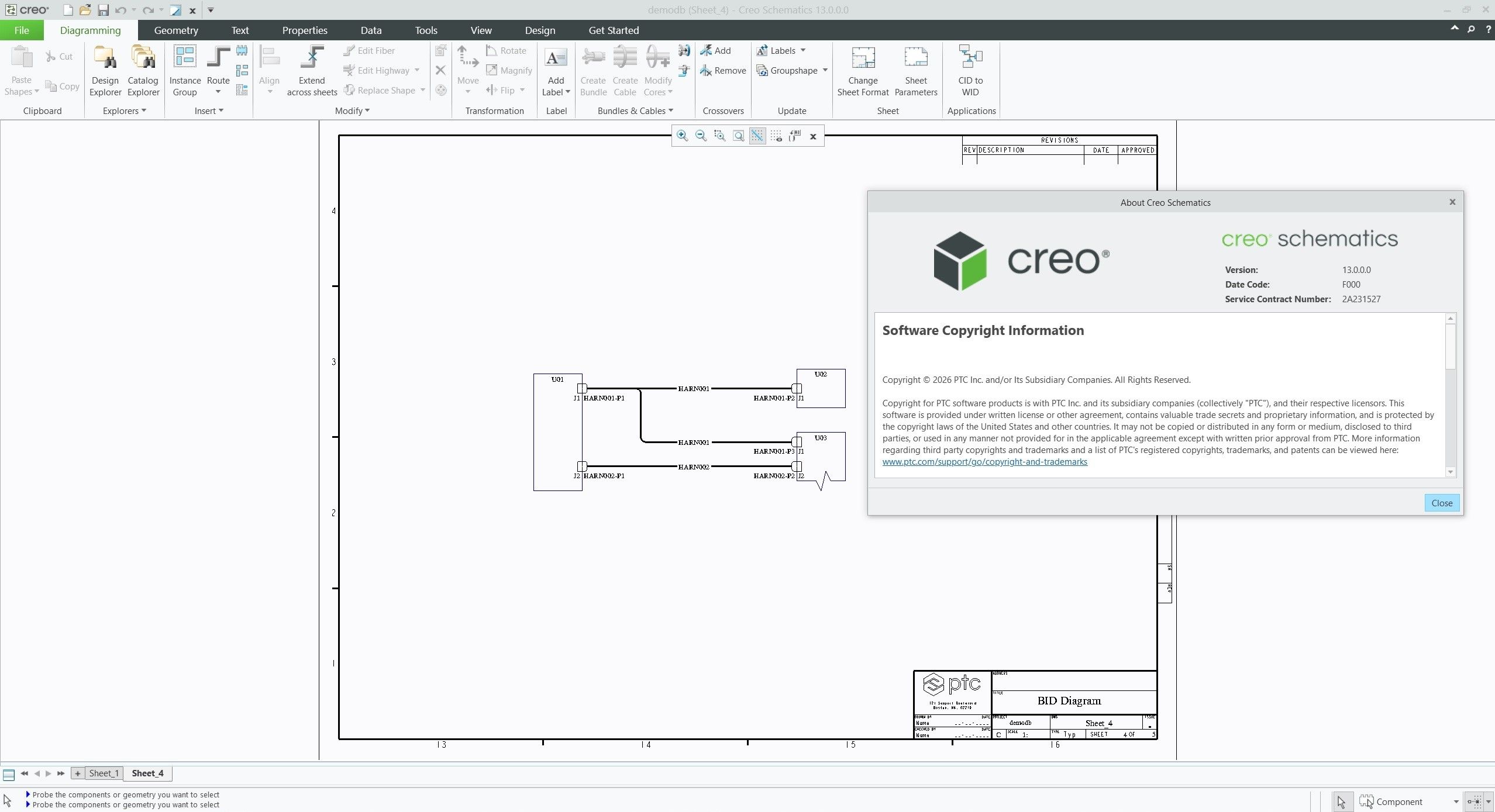Close the graphics toolbar with its X
This screenshot has width=1495, height=812.
click(813, 136)
